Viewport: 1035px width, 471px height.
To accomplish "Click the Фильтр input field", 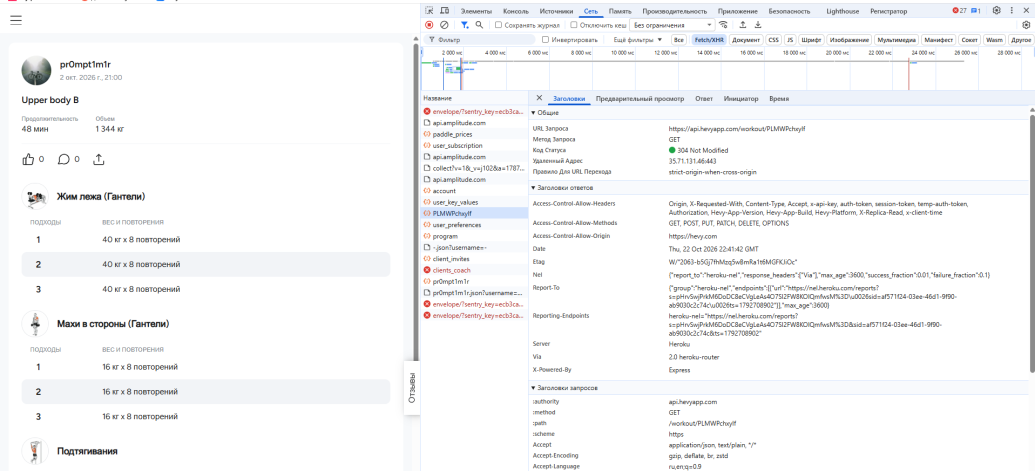I will coord(481,40).
